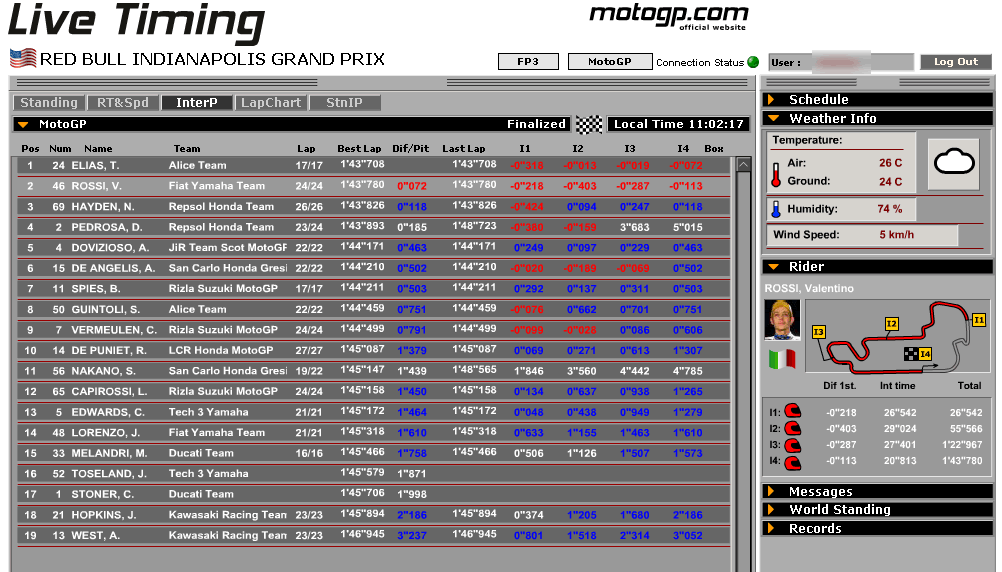Click the Italian flag under rider photo
1002x572 pixels.
(x=782, y=359)
